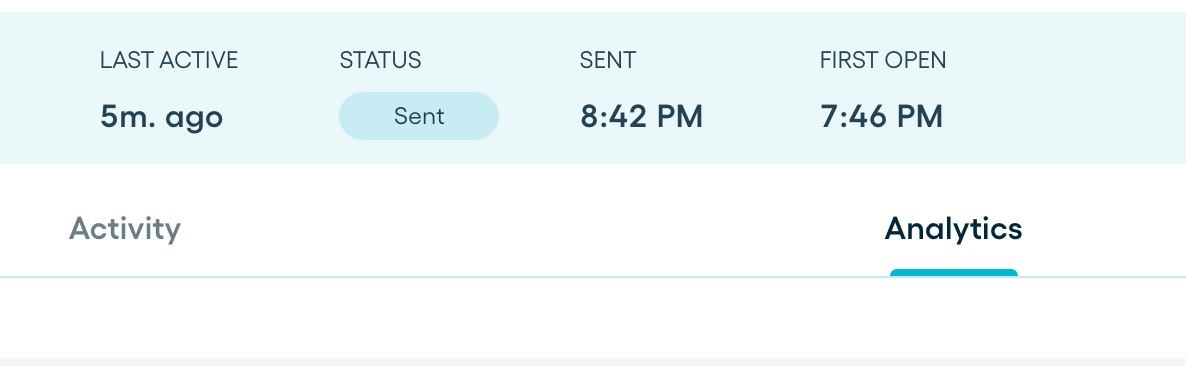Click the thin divider line under the tabs

[x=593, y=278]
